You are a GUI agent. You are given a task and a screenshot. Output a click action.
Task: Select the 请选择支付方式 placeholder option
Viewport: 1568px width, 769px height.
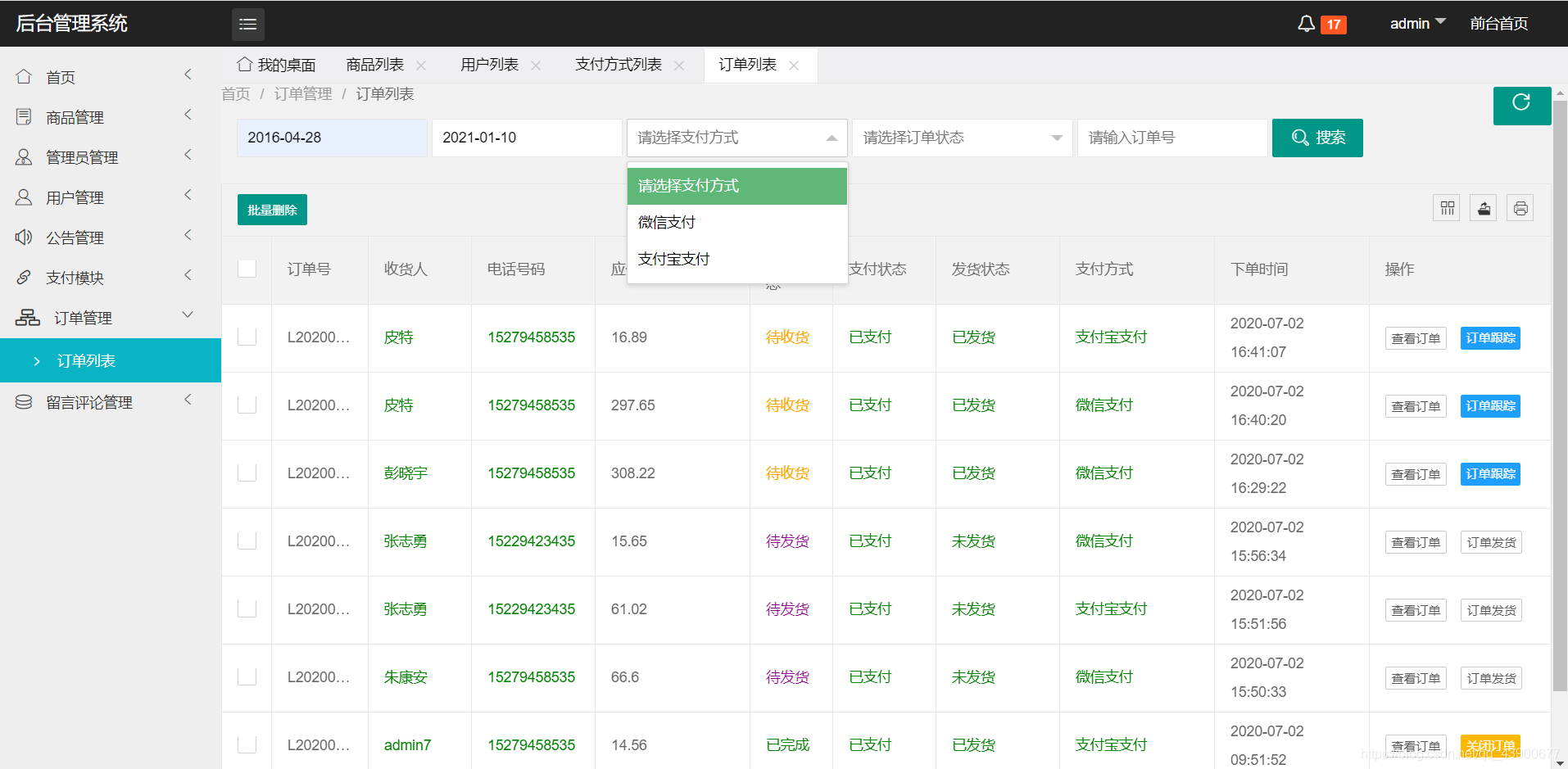(x=736, y=186)
